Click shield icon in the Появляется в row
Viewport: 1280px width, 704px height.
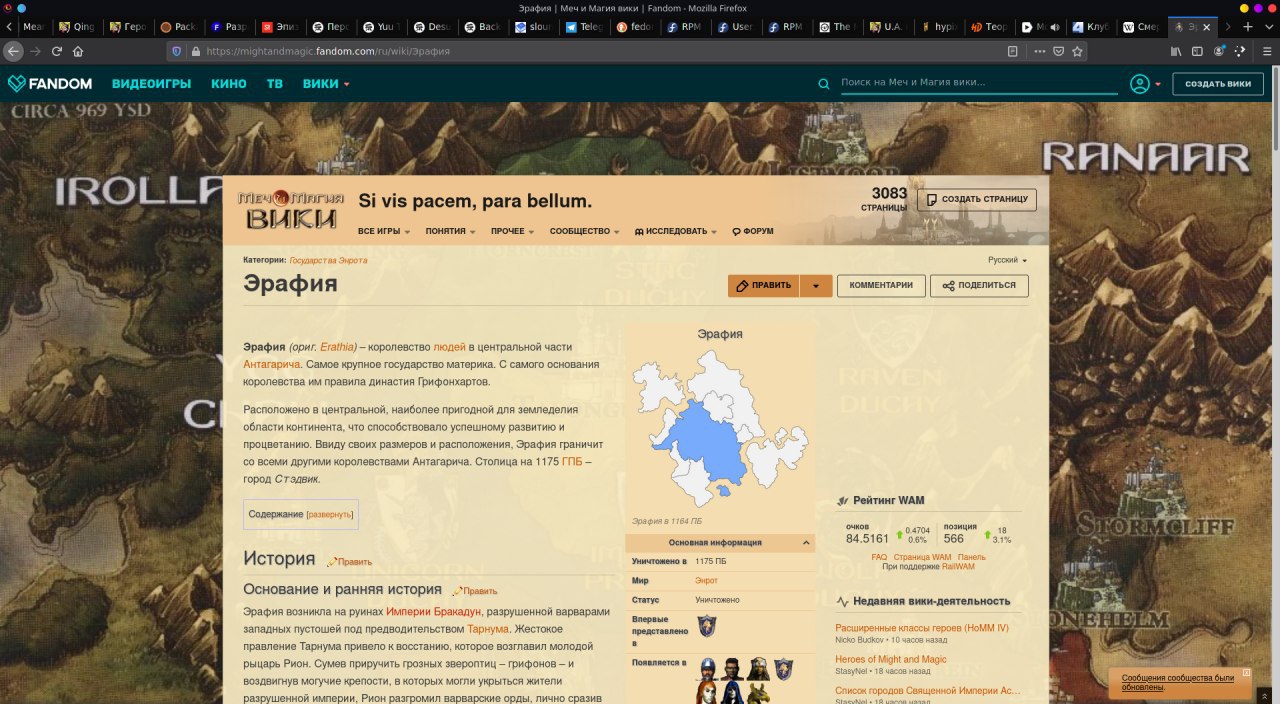tap(782, 669)
